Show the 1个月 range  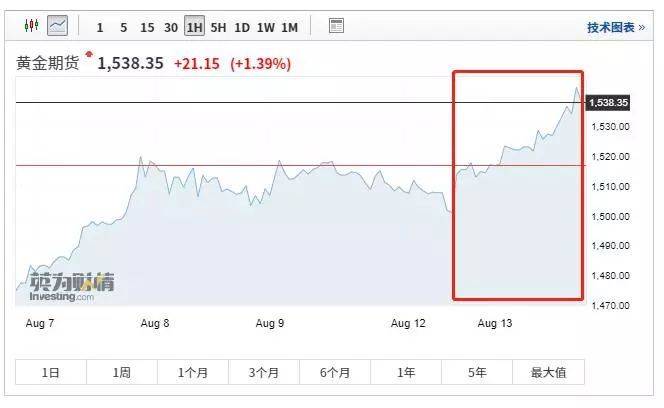[x=192, y=373]
